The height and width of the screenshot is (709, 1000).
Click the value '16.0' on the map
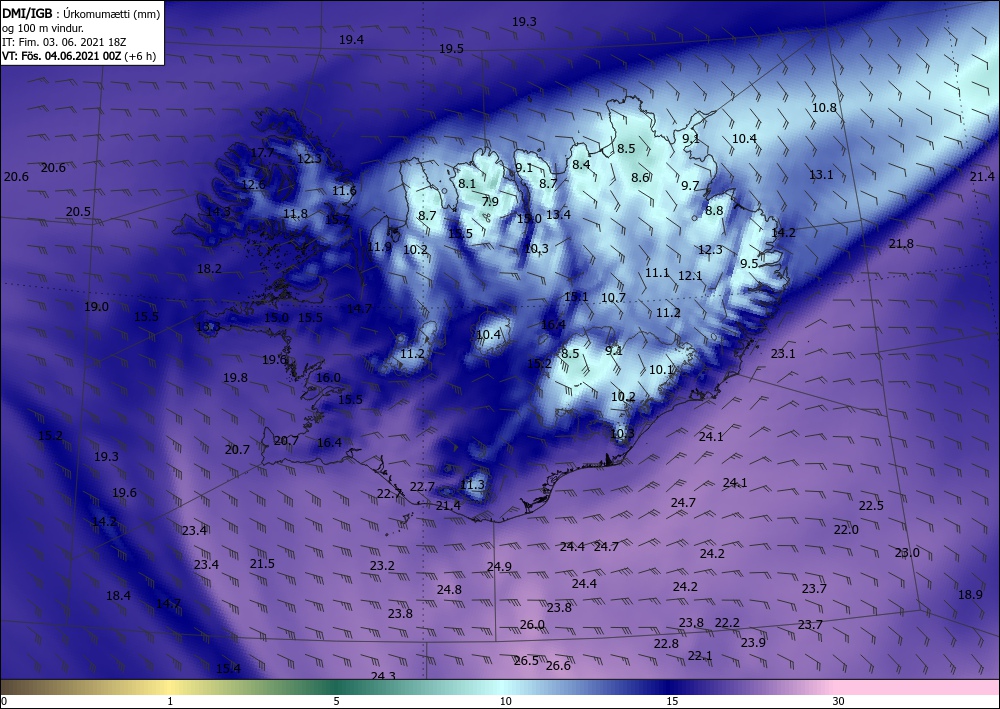tap(328, 378)
